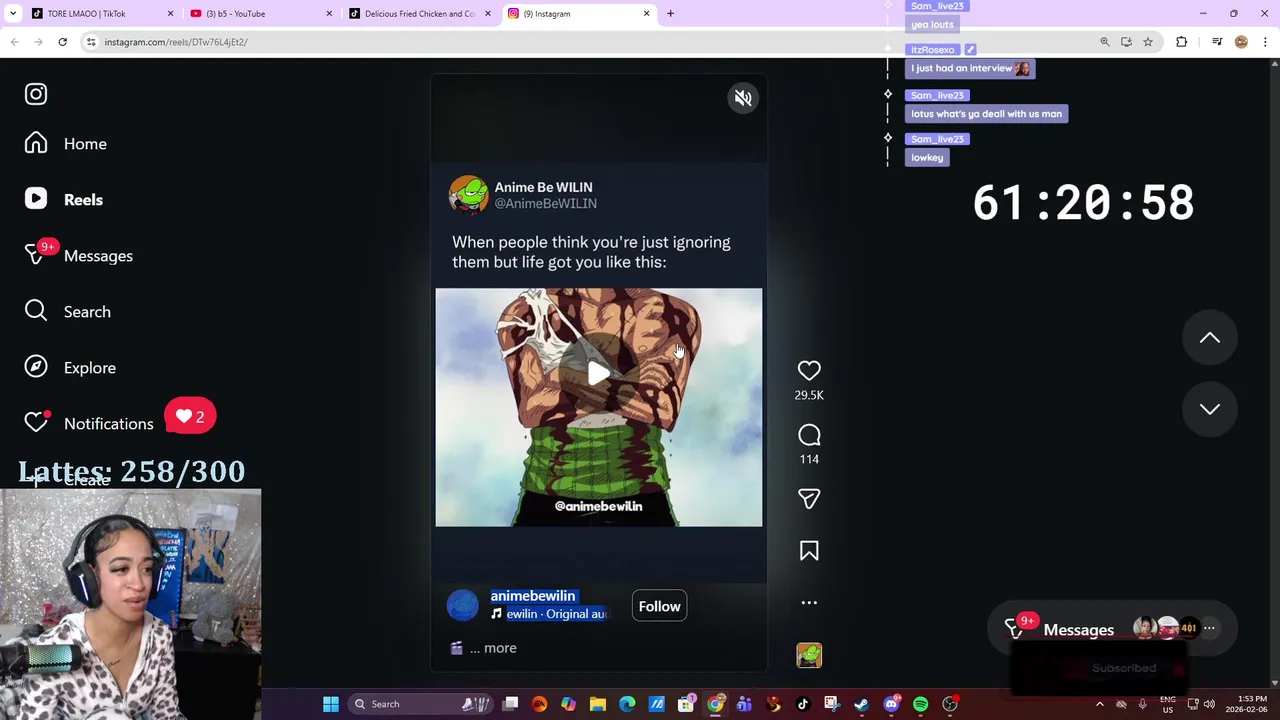Open the animebewilin profile link
This screenshot has width=1280, height=720.
click(532, 596)
